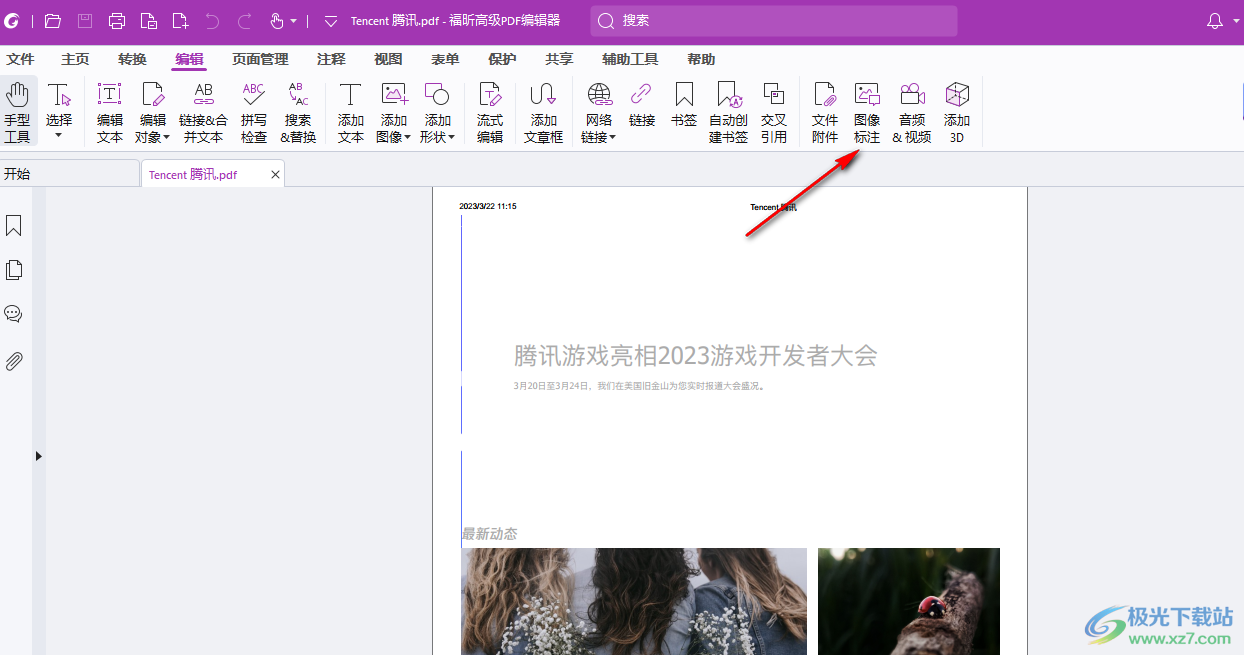Click the photo of two women with flowers

(634, 601)
